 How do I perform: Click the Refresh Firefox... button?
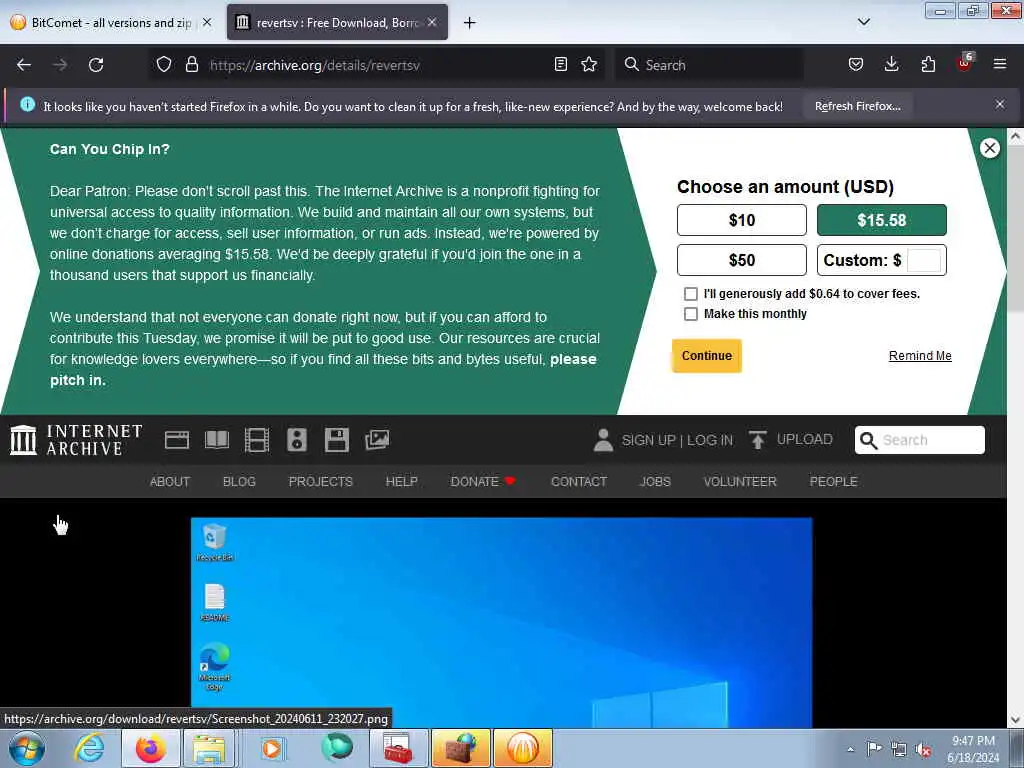click(x=857, y=106)
